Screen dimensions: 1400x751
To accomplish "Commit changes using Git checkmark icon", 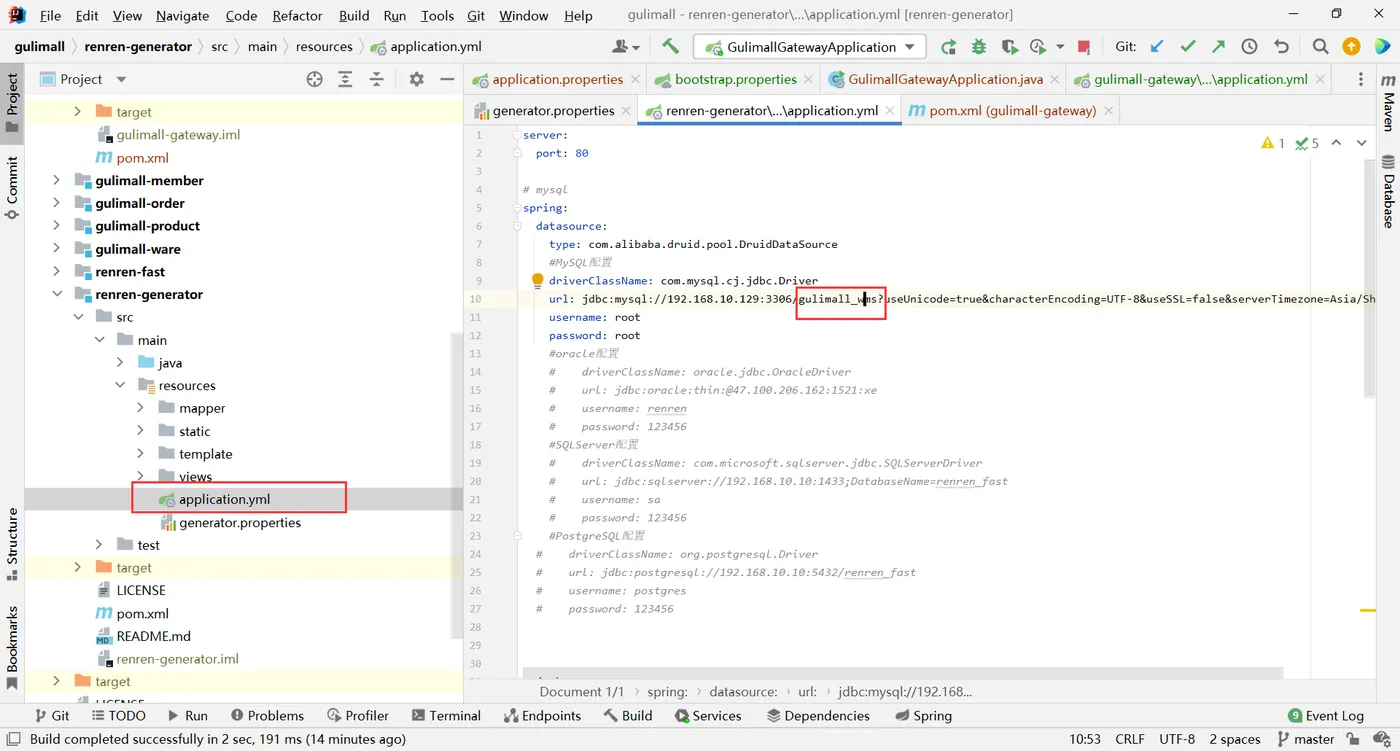I will [1188, 46].
